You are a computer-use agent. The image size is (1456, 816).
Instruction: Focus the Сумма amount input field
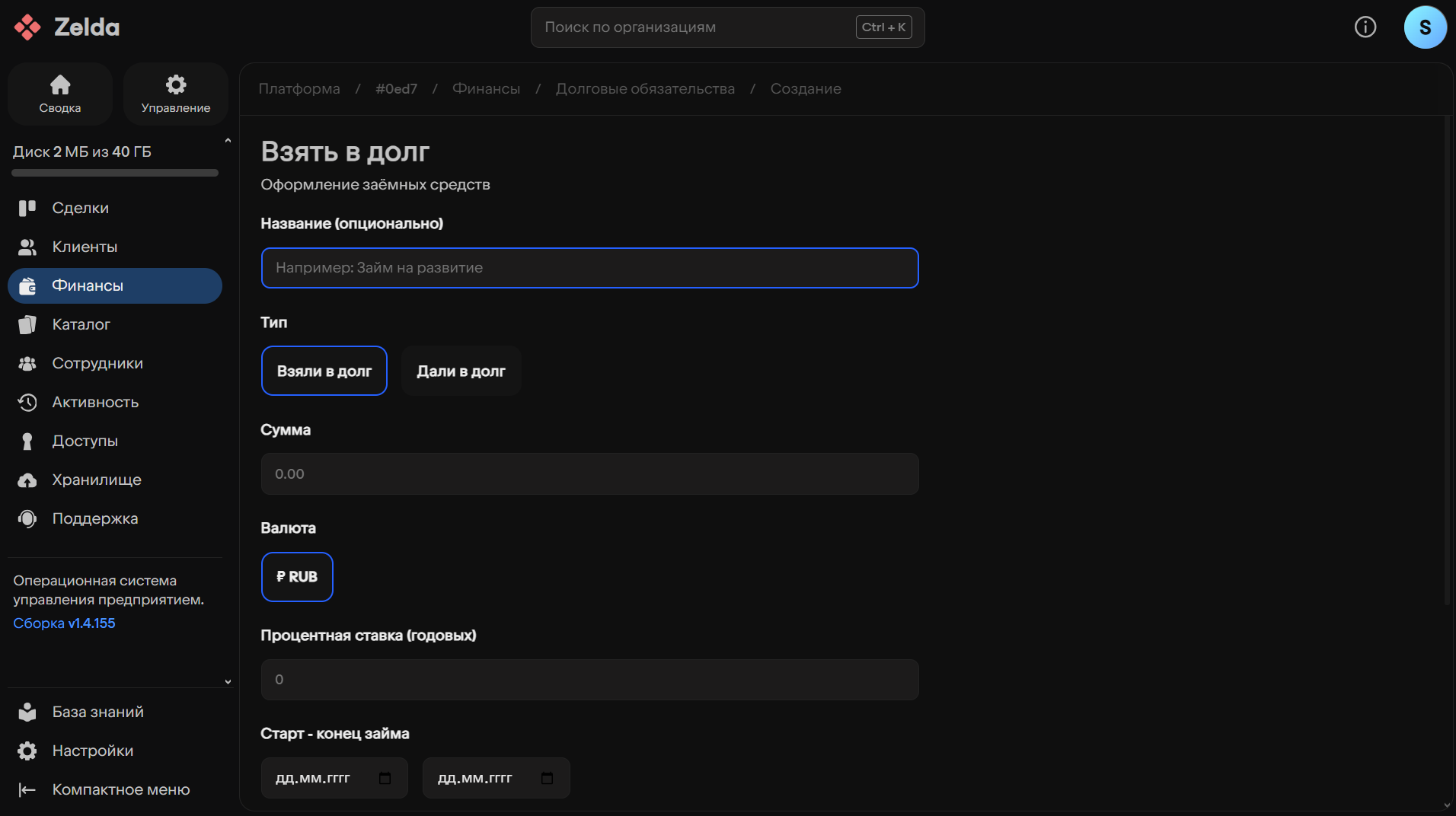589,474
